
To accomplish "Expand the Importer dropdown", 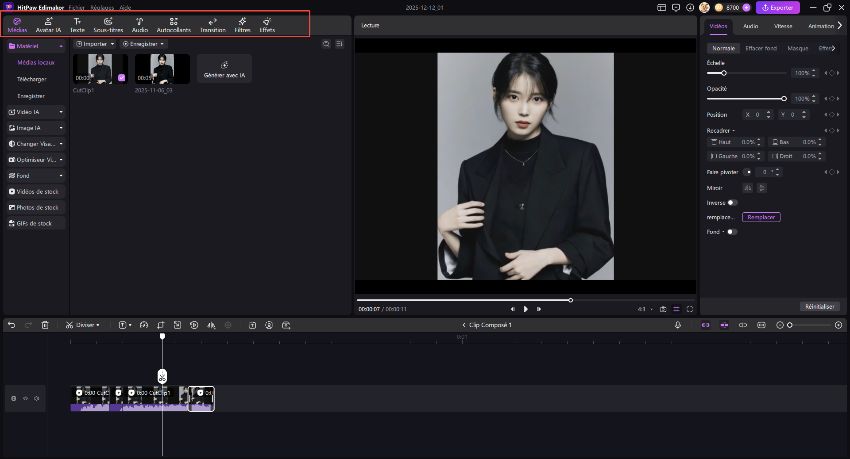I will point(95,44).
